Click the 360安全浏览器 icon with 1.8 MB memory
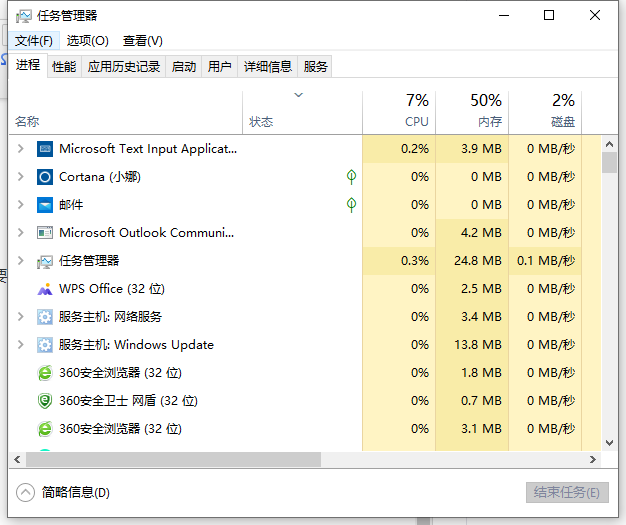The width and height of the screenshot is (626, 525). click(x=45, y=373)
